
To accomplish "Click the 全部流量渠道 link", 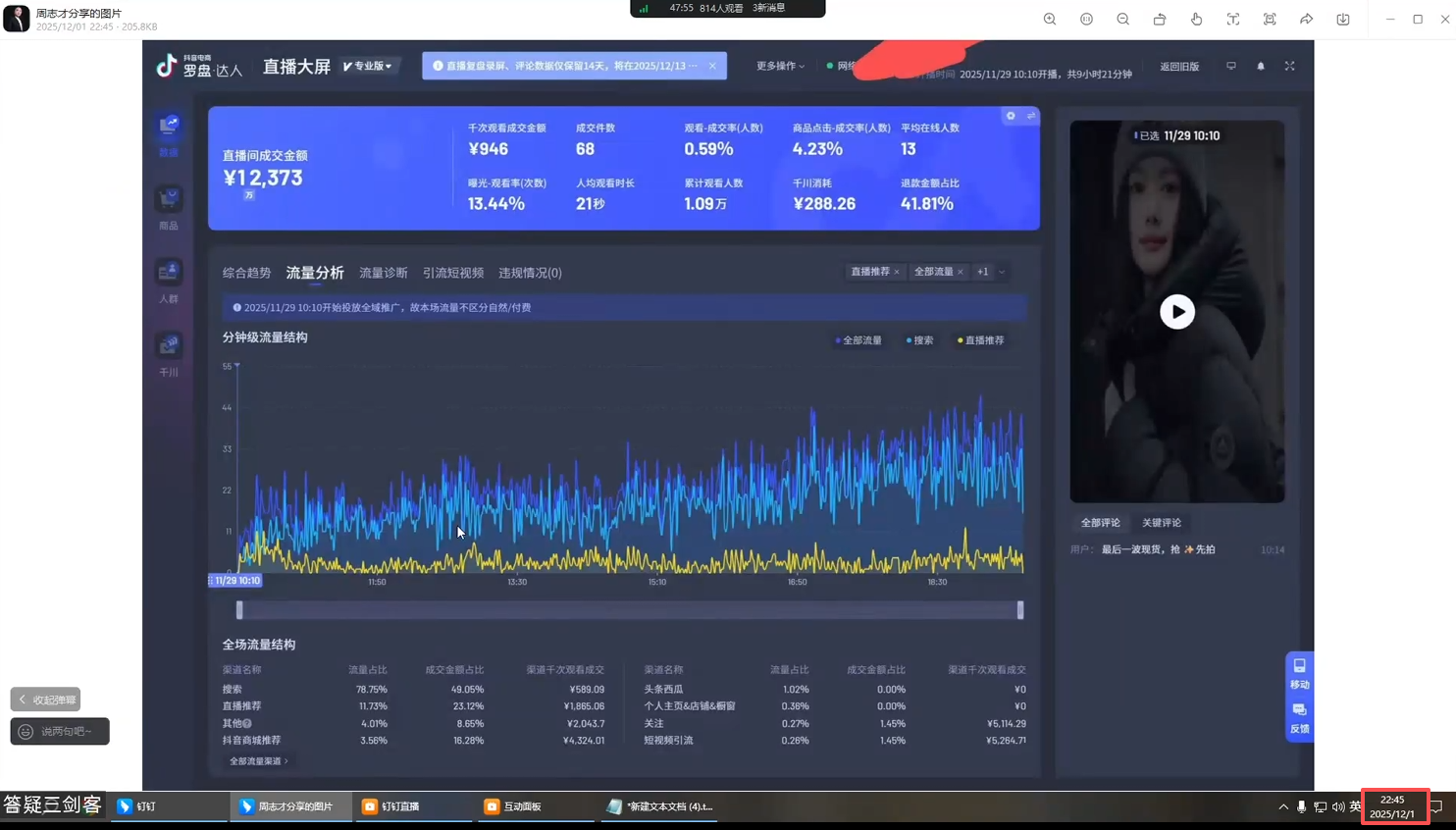I will [x=258, y=761].
